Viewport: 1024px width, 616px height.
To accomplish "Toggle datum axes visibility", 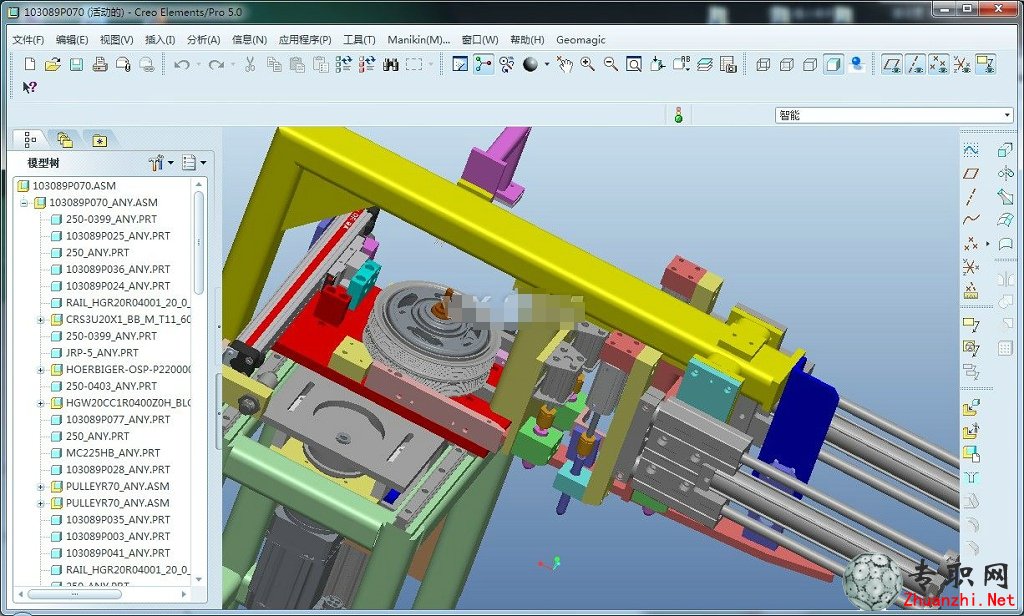I will tap(915, 64).
